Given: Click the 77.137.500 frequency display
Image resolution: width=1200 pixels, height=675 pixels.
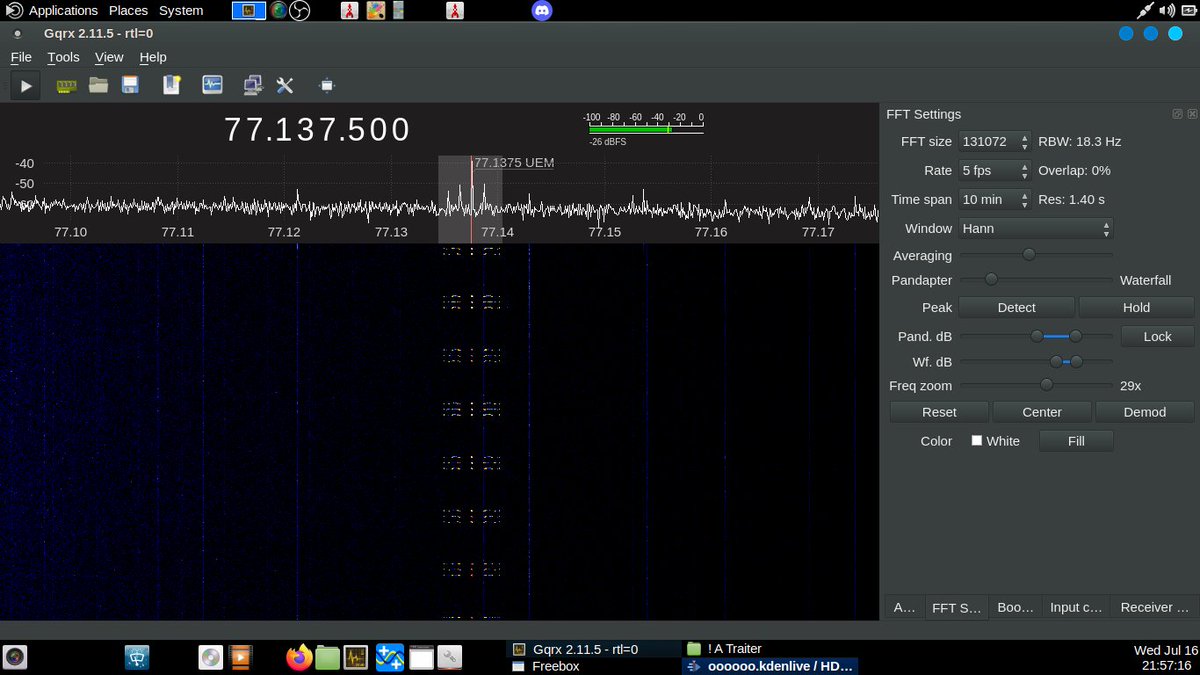Looking at the screenshot, I should pos(317,130).
